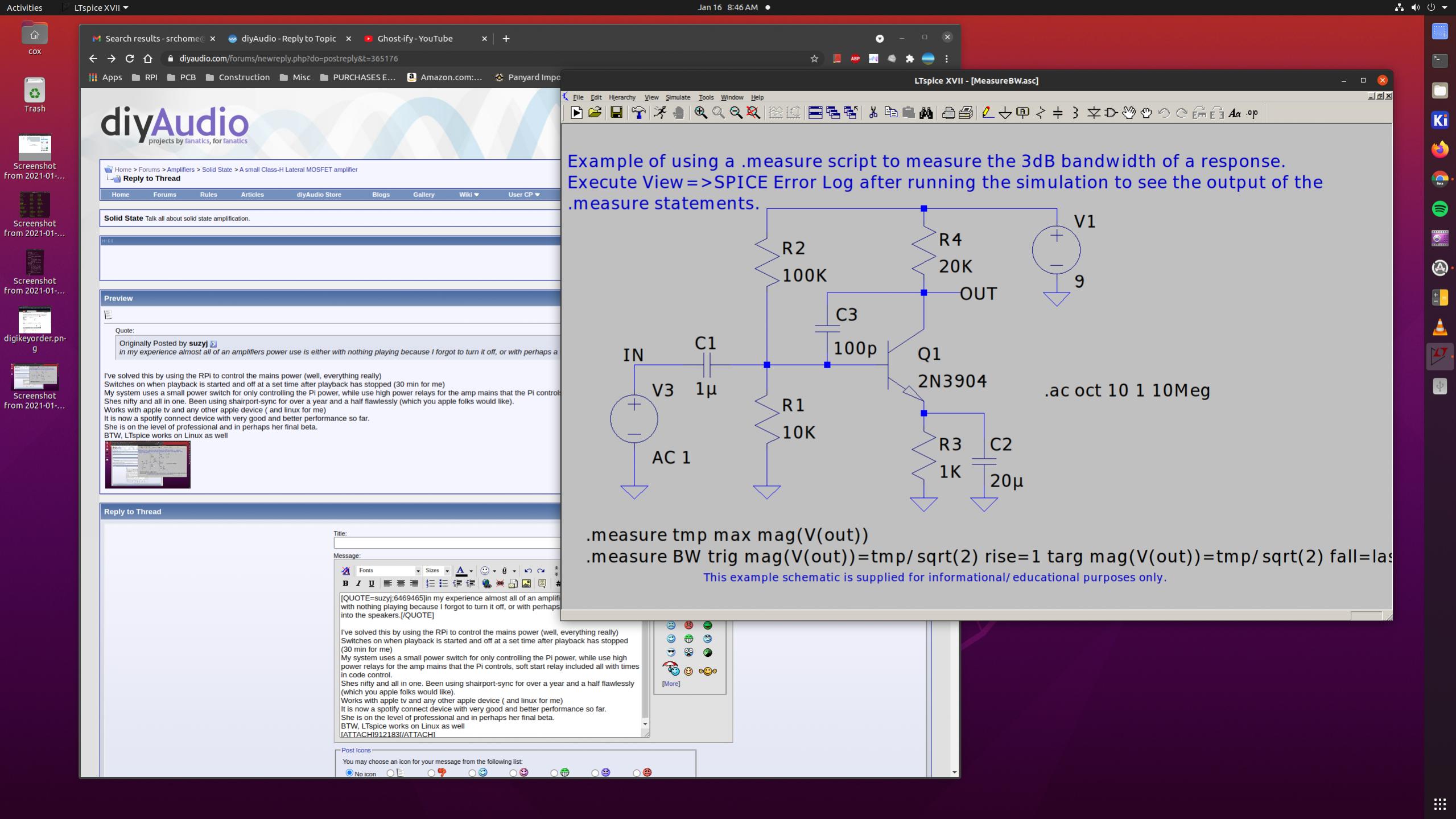Select the purple sad face post icon radio
1456x819 pixels.
coord(595,773)
